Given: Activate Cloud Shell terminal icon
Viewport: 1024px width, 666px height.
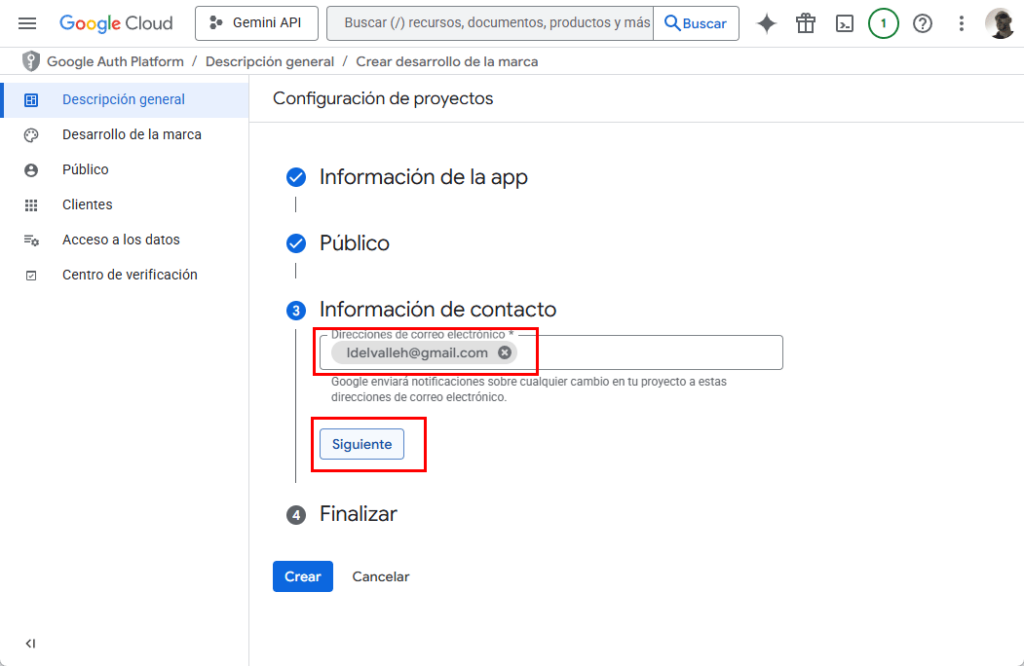Looking at the screenshot, I should coord(845,23).
